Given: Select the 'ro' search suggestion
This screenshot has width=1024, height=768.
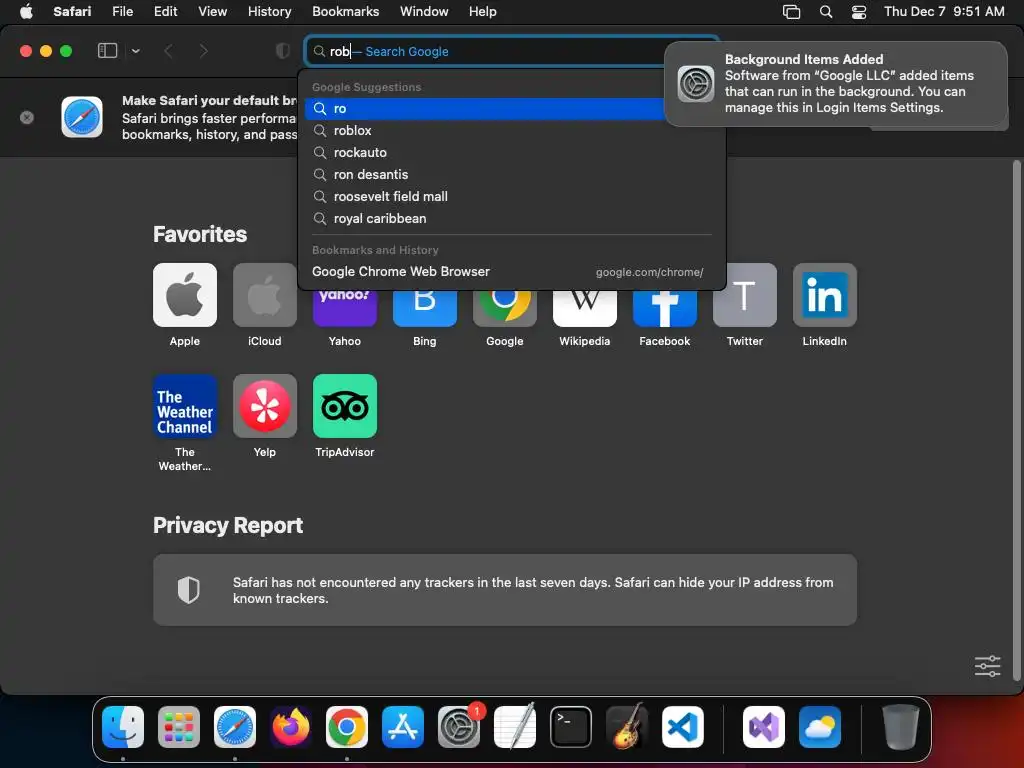Looking at the screenshot, I should pyautogui.click(x=484, y=108).
